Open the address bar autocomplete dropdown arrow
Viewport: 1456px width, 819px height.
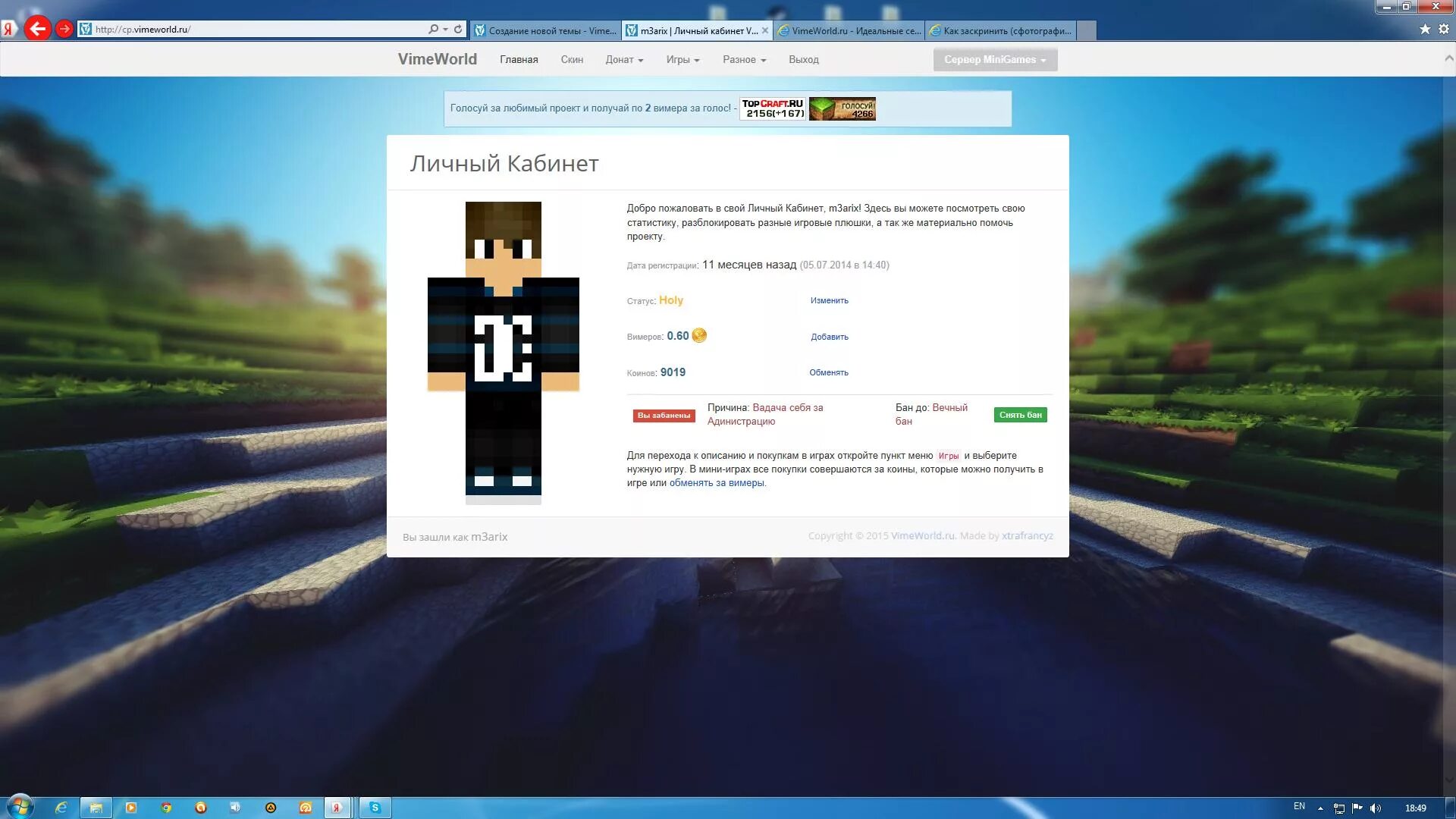445,30
